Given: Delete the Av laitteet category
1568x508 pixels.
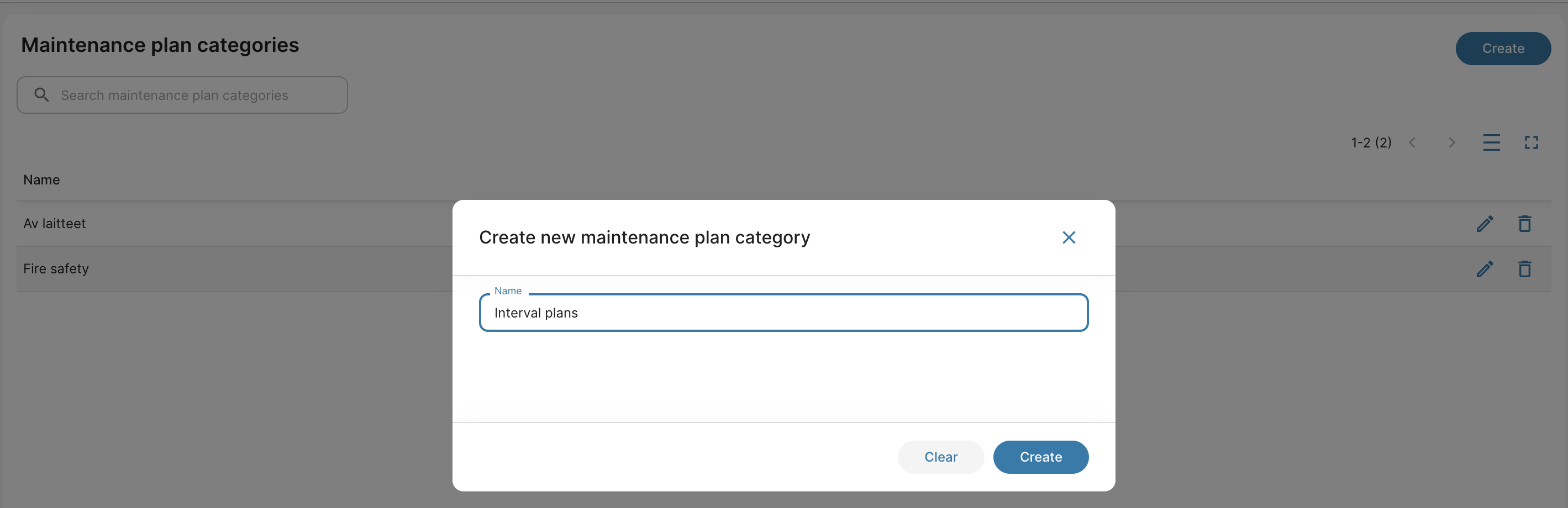Looking at the screenshot, I should (x=1524, y=224).
